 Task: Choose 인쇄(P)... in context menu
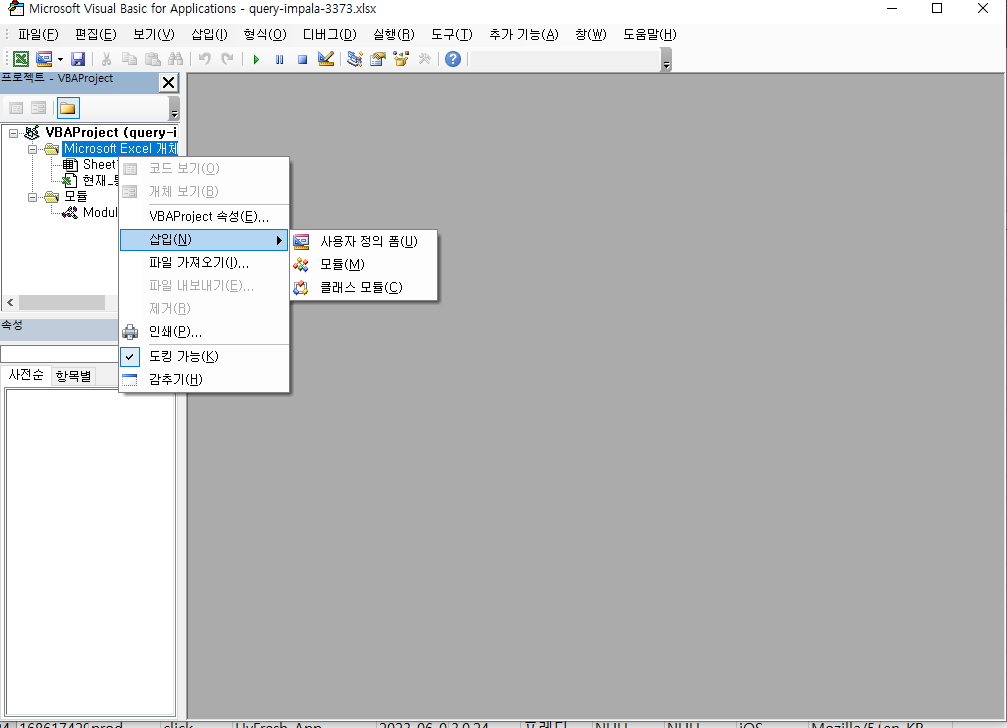tap(204, 332)
